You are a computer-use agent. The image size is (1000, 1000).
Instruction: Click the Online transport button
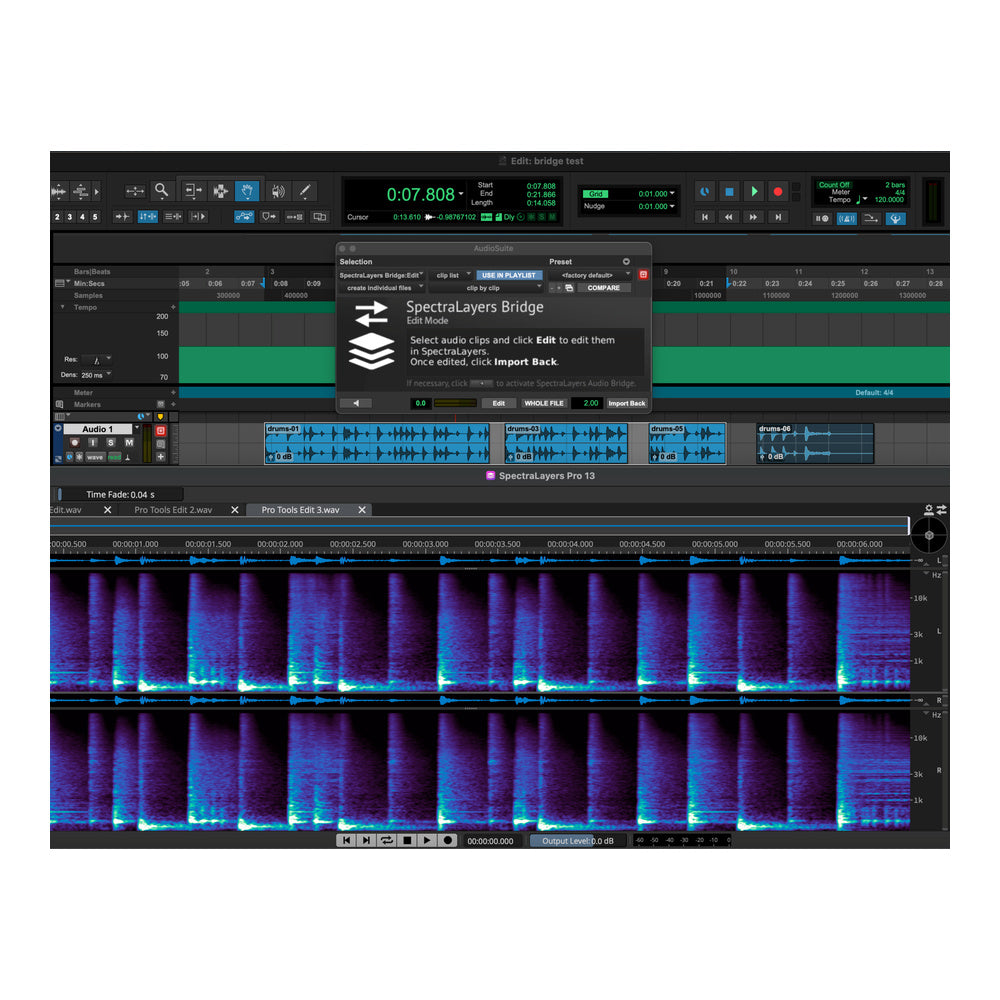point(704,191)
